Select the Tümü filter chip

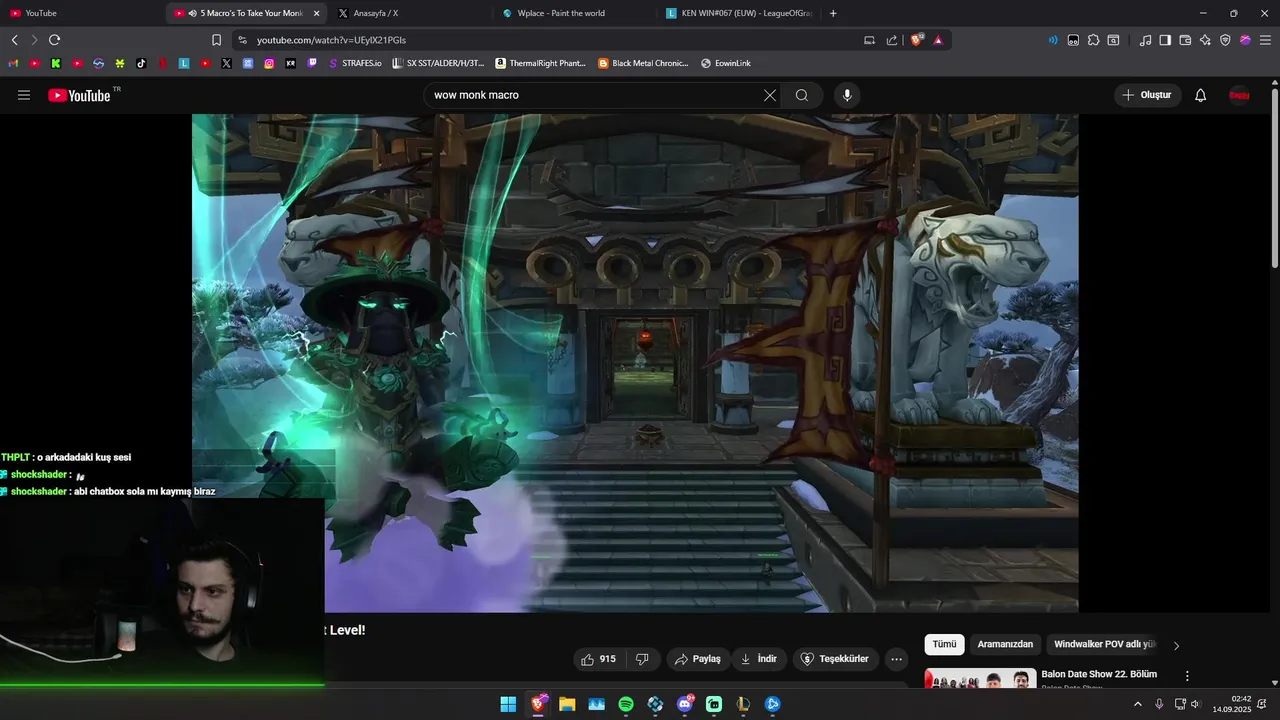[x=944, y=644]
